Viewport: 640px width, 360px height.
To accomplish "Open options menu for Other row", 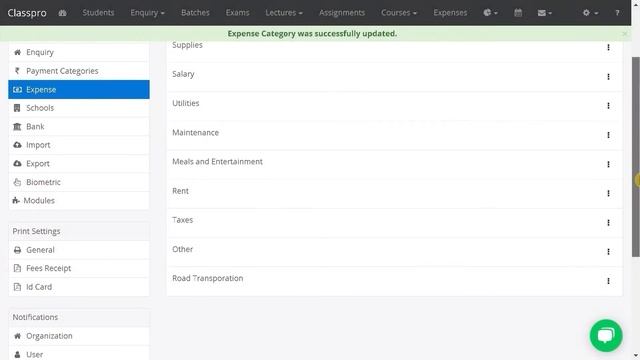I will 608,252.
